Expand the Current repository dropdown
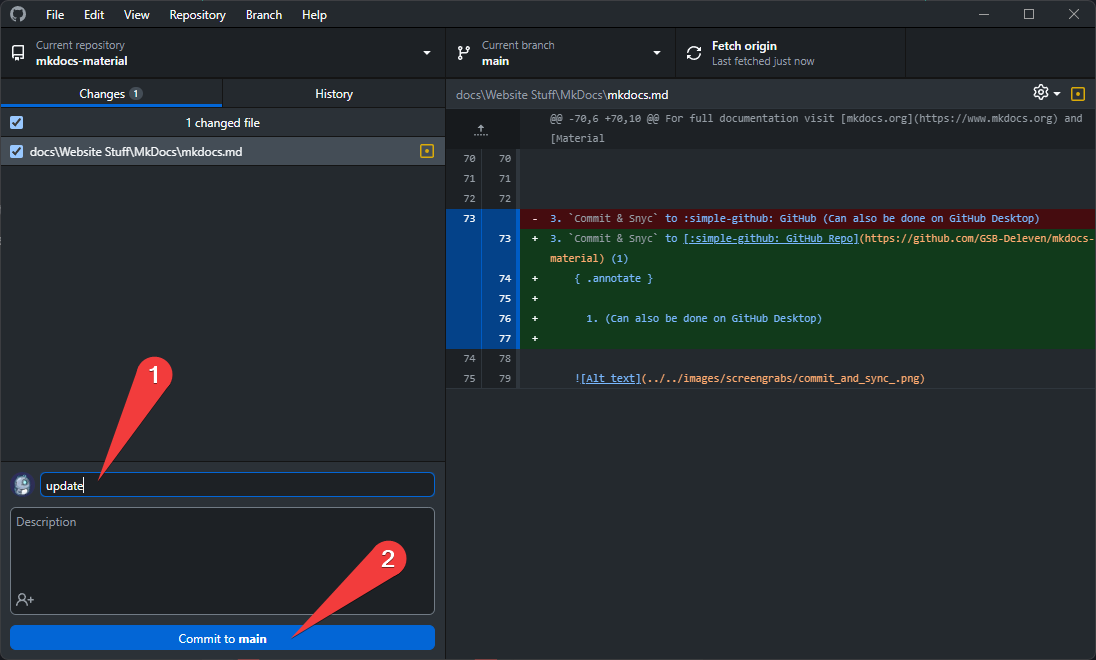This screenshot has height=660, width=1096. tap(426, 53)
